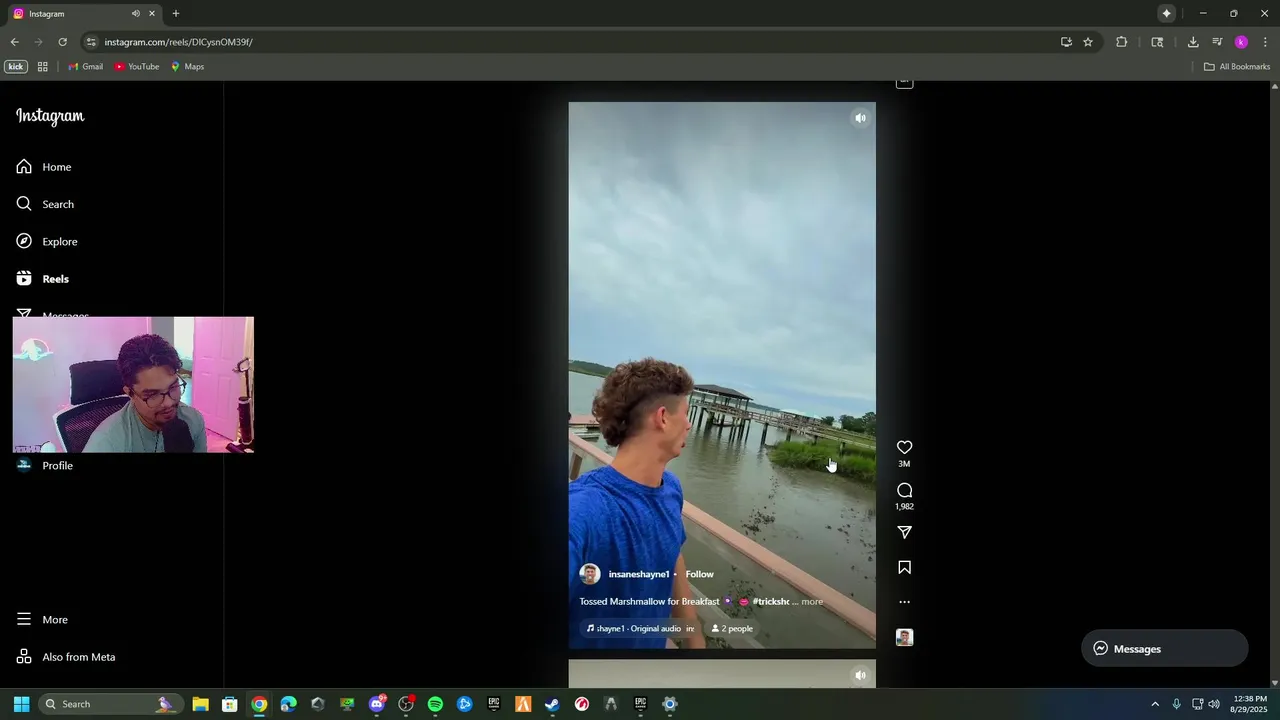View the '2 people' tagged chip
Screen dimensions: 1280x720
pyautogui.click(x=732, y=628)
